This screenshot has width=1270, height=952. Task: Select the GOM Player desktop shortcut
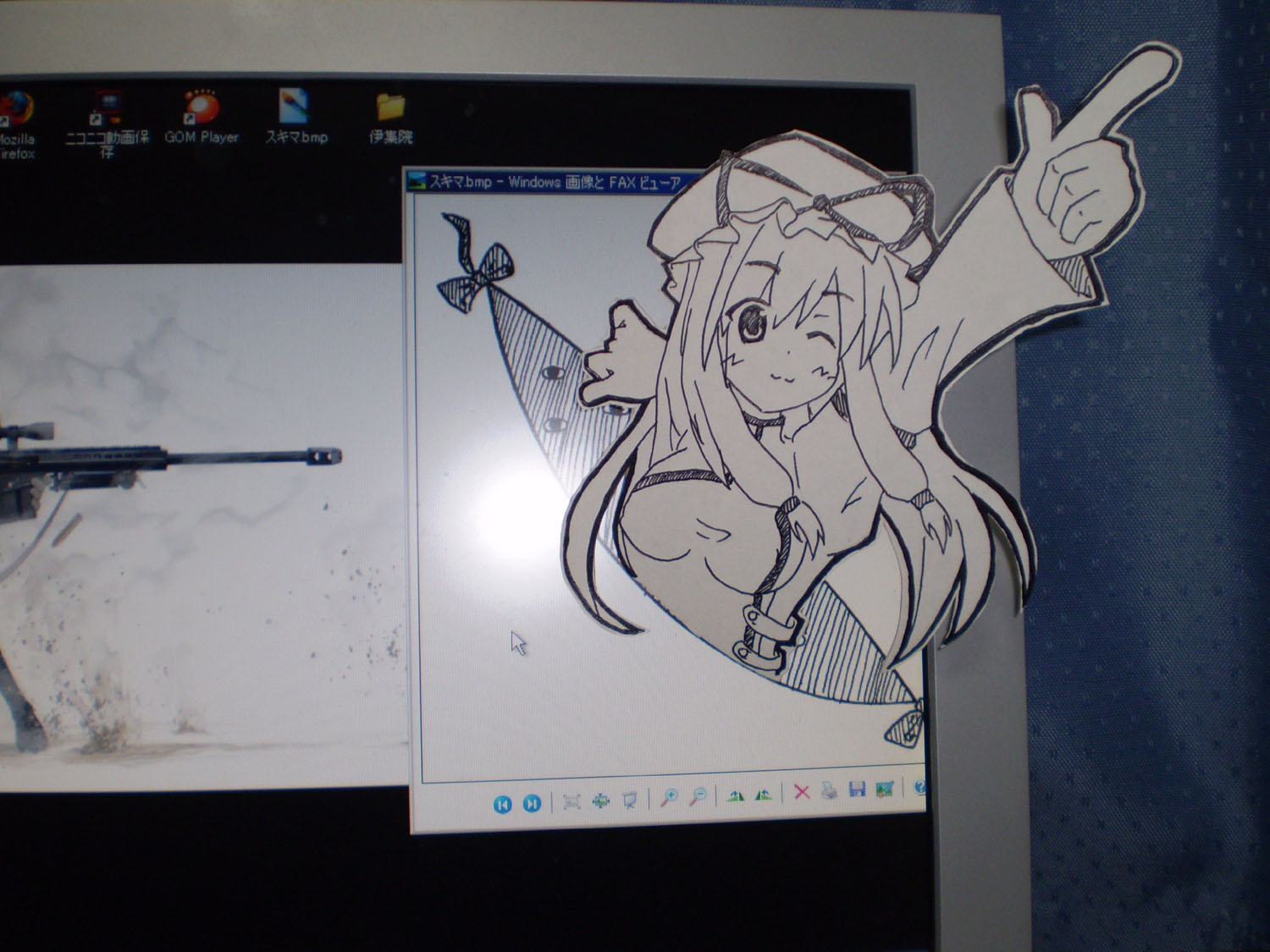point(202,117)
